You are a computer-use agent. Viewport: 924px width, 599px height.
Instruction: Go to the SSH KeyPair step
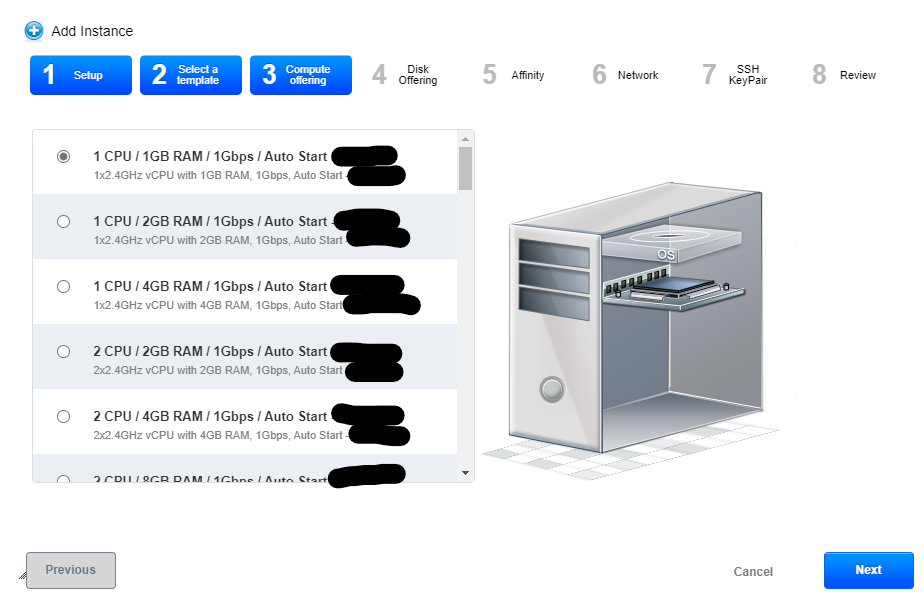[x=733, y=75]
